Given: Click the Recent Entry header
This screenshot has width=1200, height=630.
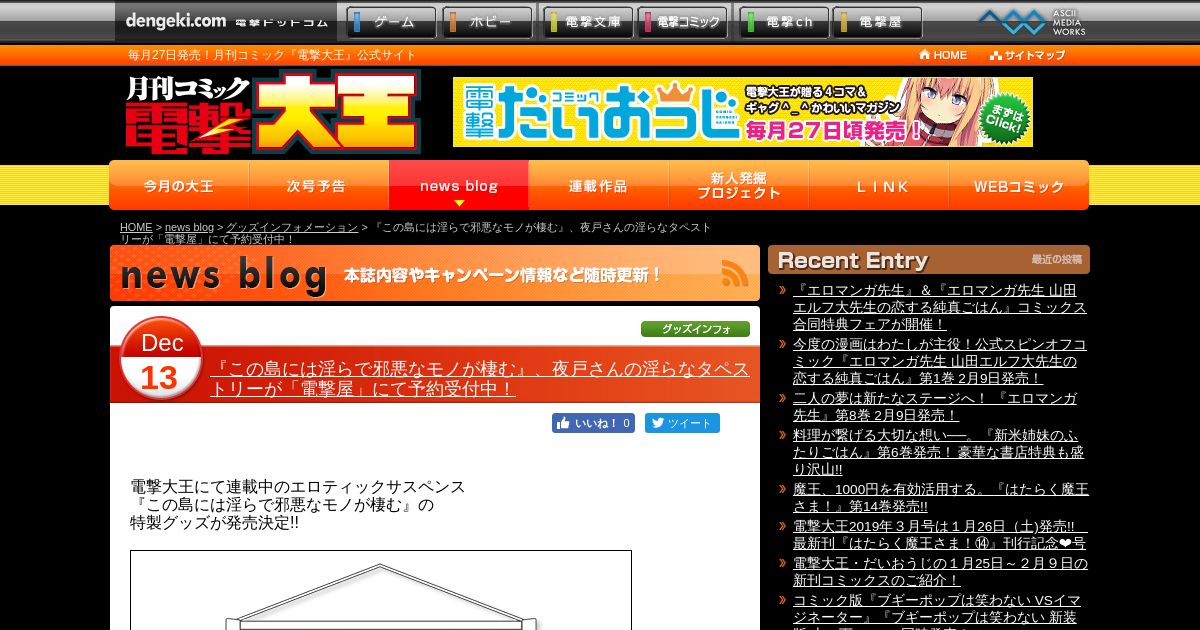Looking at the screenshot, I should pos(929,260).
